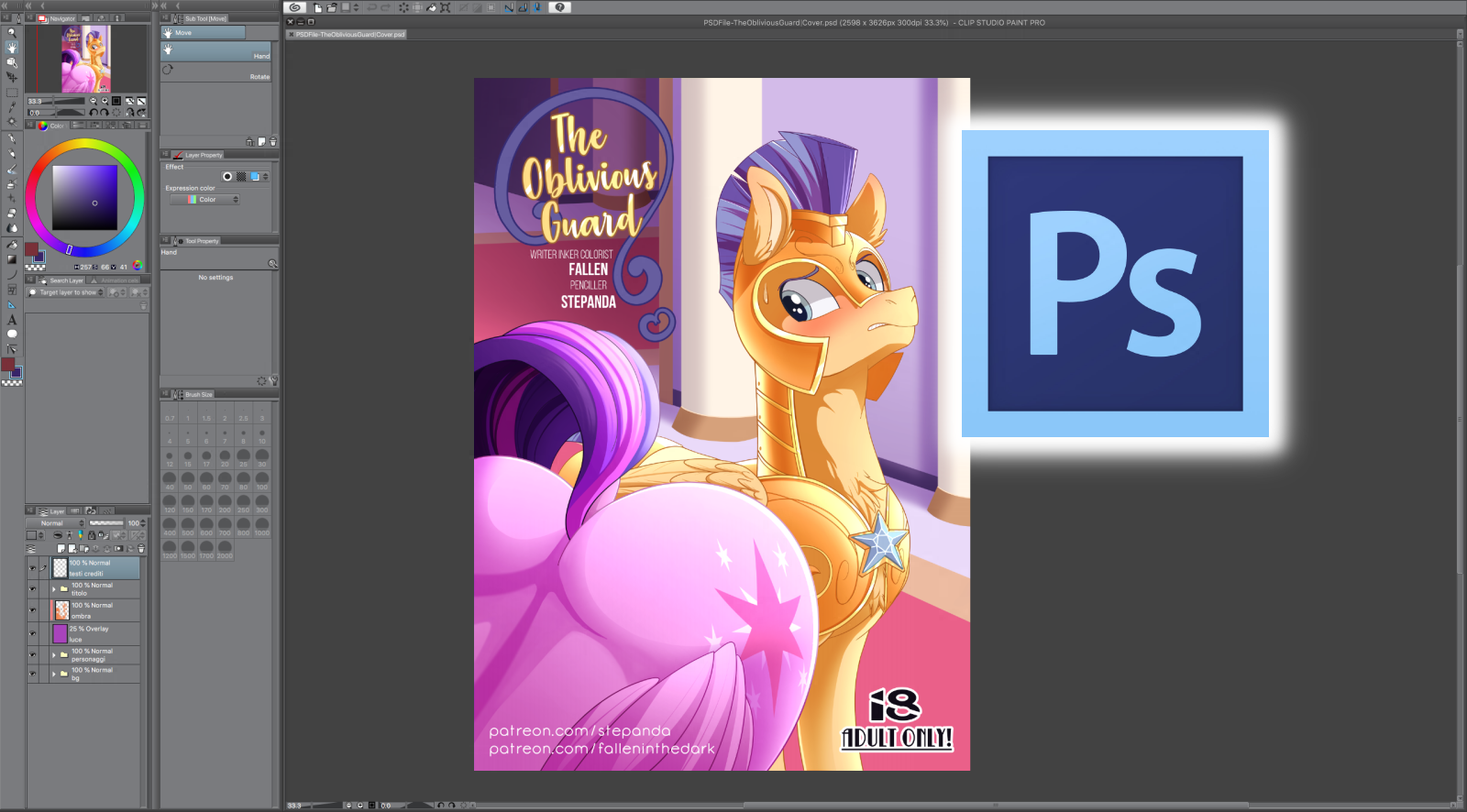Click the Border effect icon in Layer Property
1467x812 pixels.
pyautogui.click(x=227, y=177)
